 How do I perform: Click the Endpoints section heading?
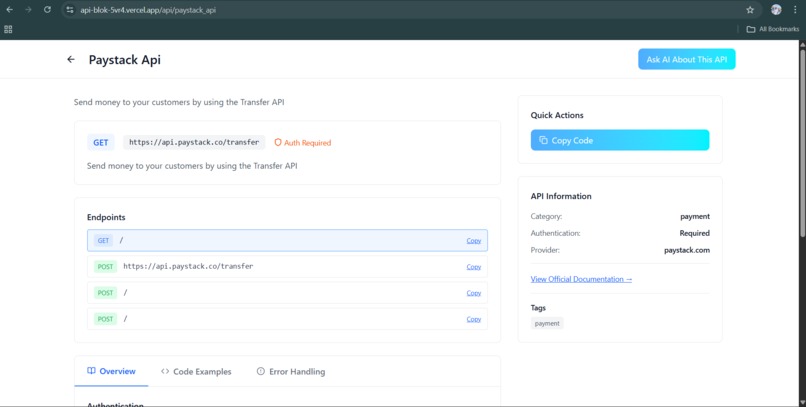(106, 217)
